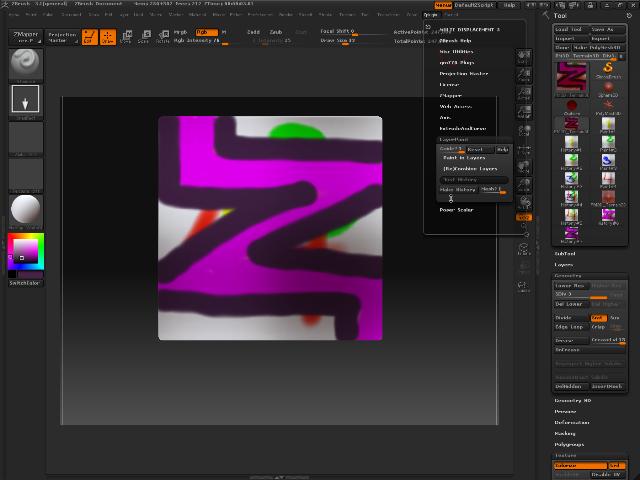640x480 pixels.
Task: Click the Divide geometry button
Action: (x=564, y=318)
